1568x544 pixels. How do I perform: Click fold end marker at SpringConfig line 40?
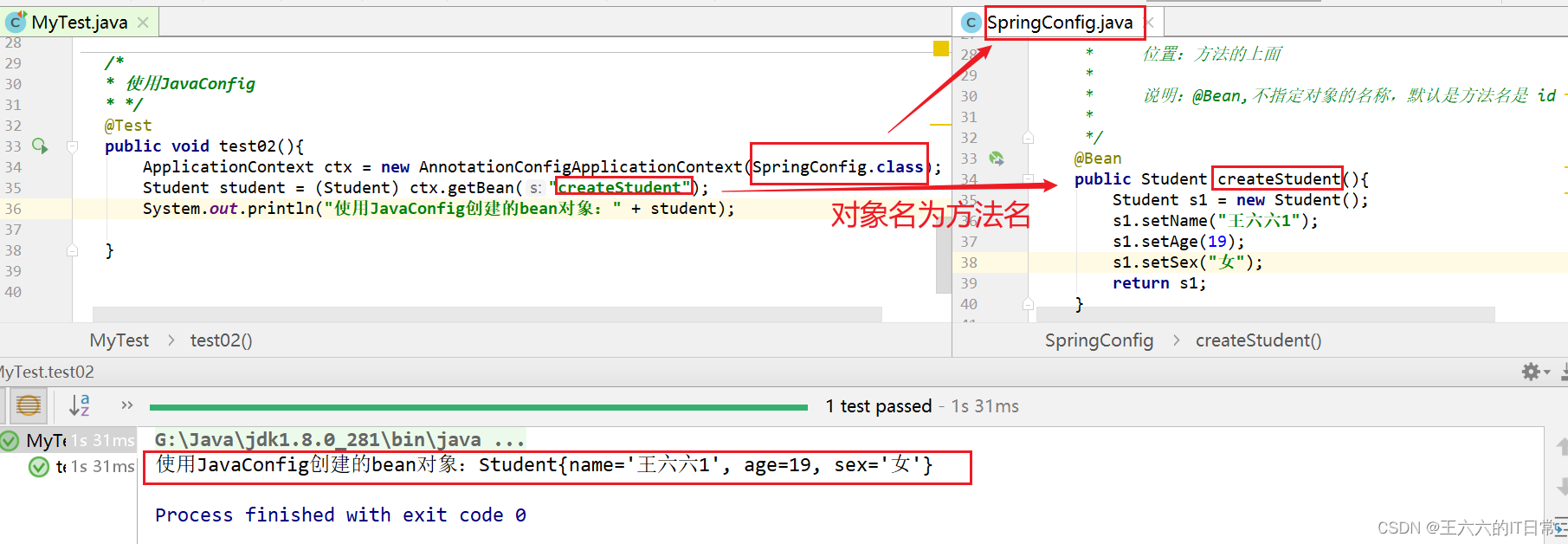click(x=1028, y=304)
